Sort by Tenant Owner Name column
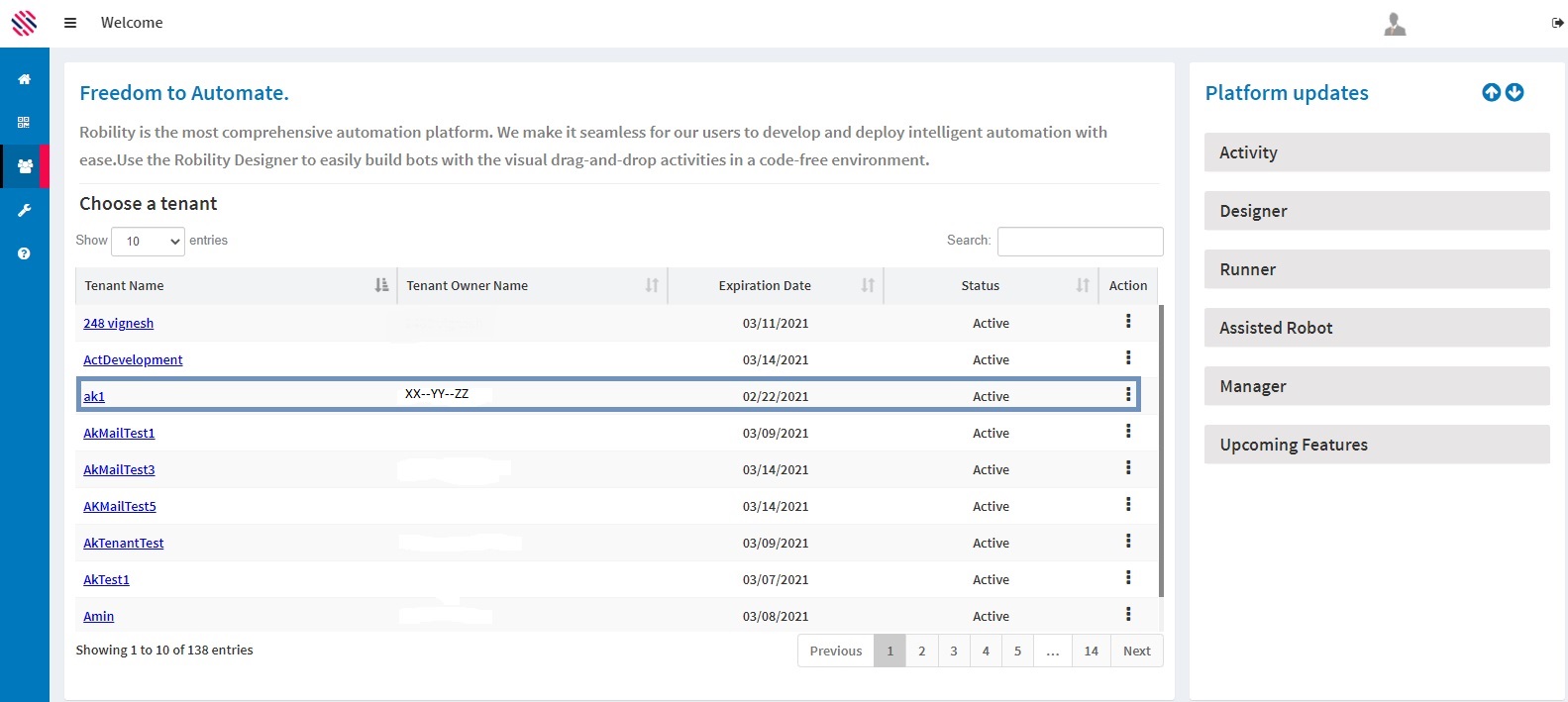Image resolution: width=1568 pixels, height=702 pixels. [x=532, y=285]
